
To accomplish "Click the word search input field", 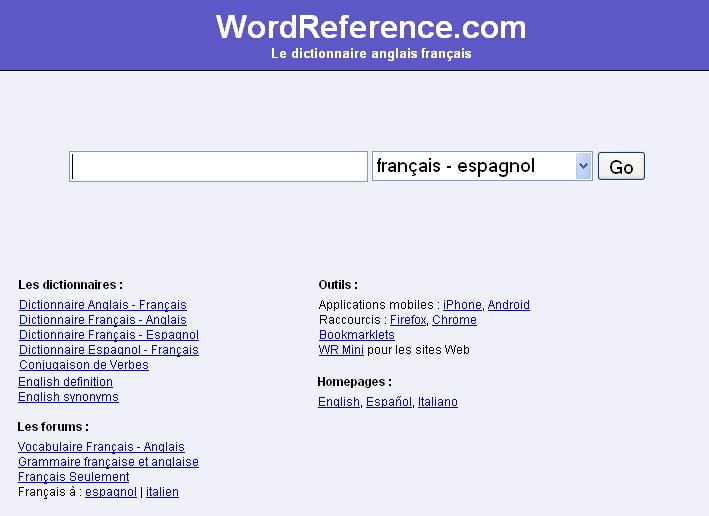I will (x=218, y=166).
